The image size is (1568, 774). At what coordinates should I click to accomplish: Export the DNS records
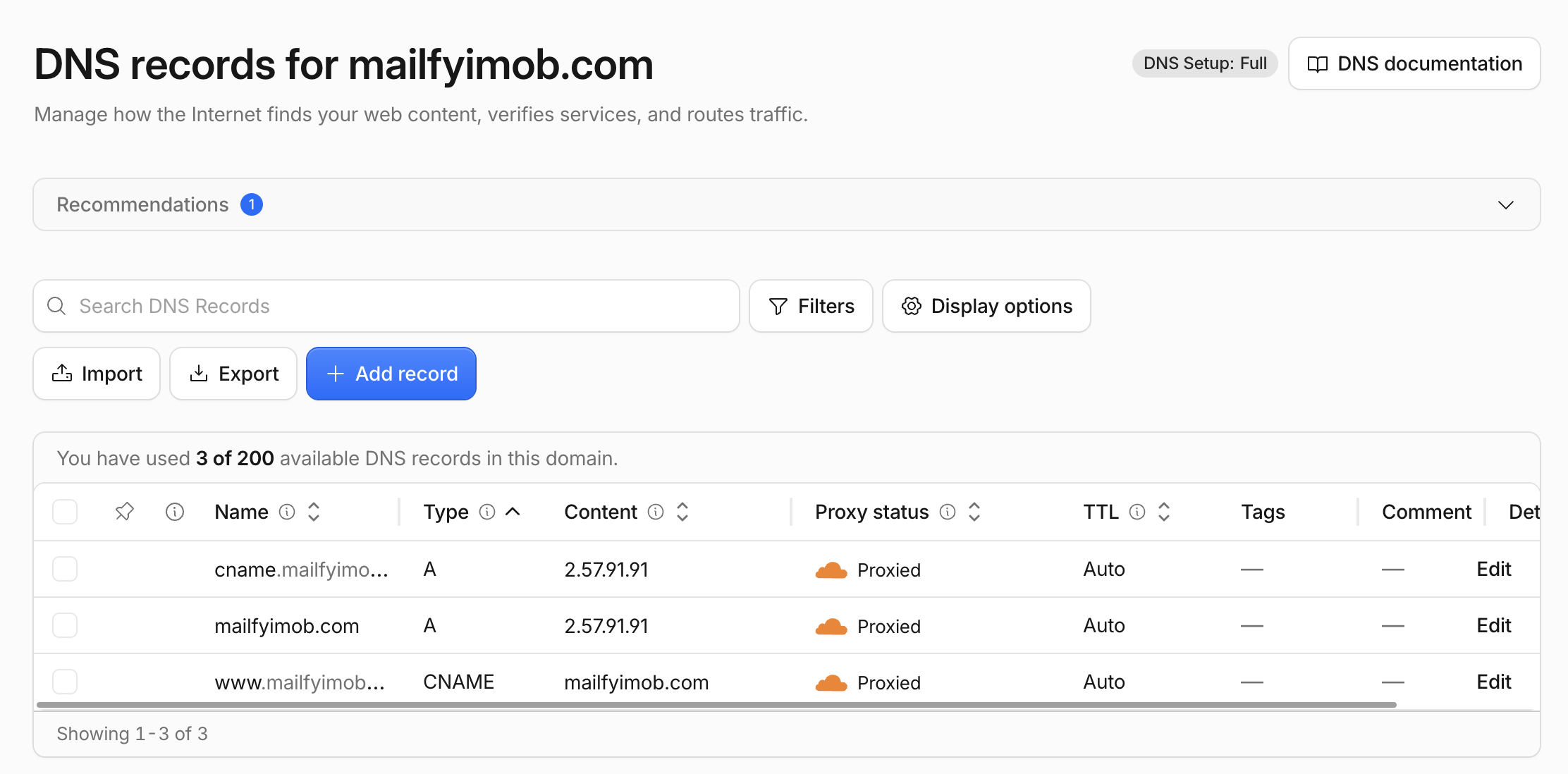pos(233,374)
